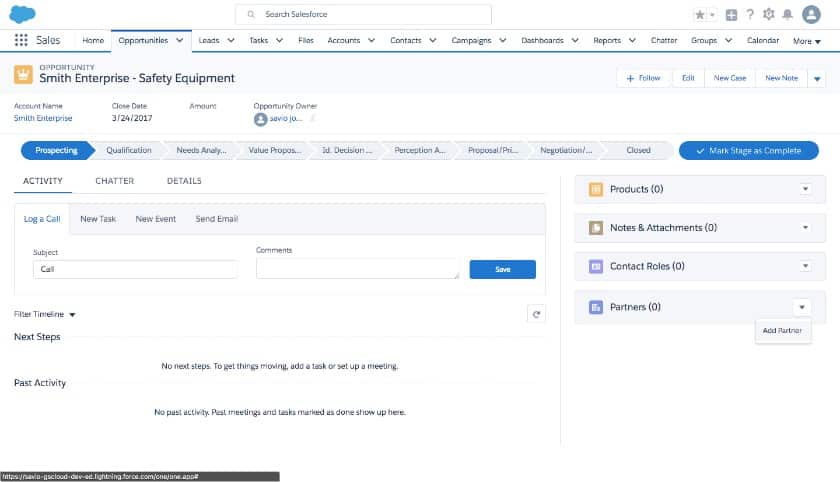Select the Id. Decision Makers stage

[x=347, y=150]
